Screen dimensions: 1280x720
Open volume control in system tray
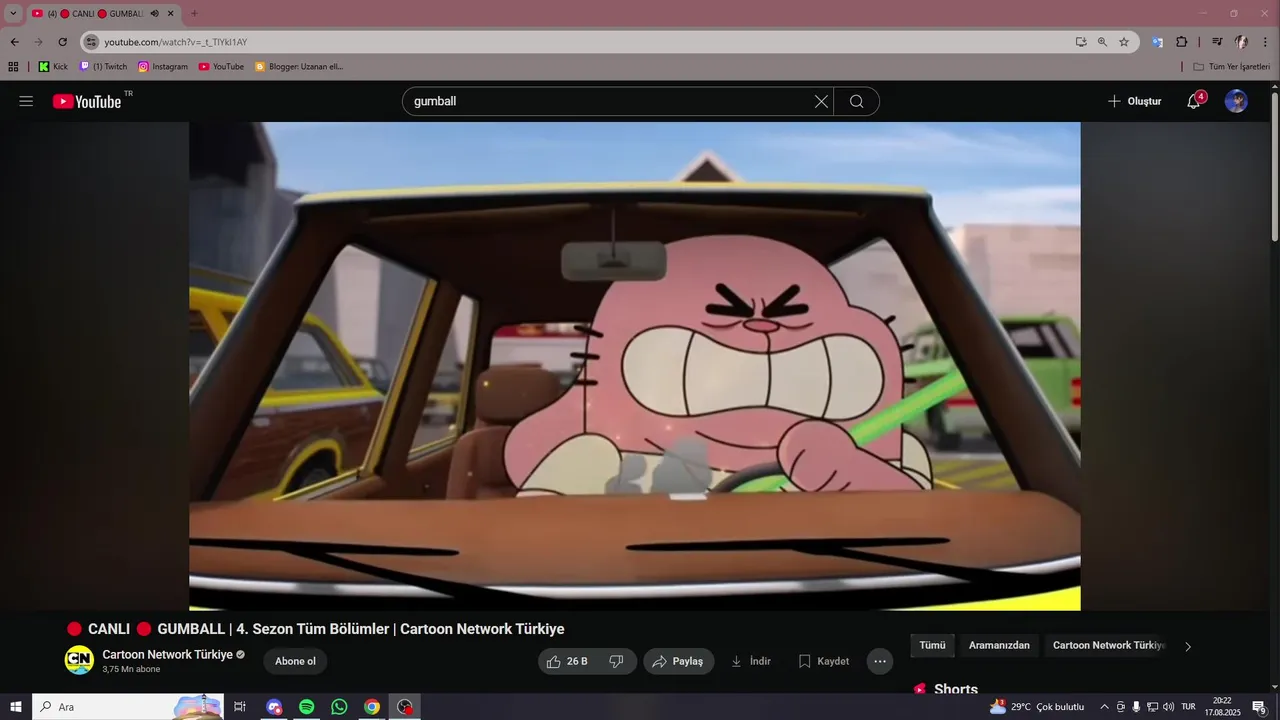[x=1168, y=707]
